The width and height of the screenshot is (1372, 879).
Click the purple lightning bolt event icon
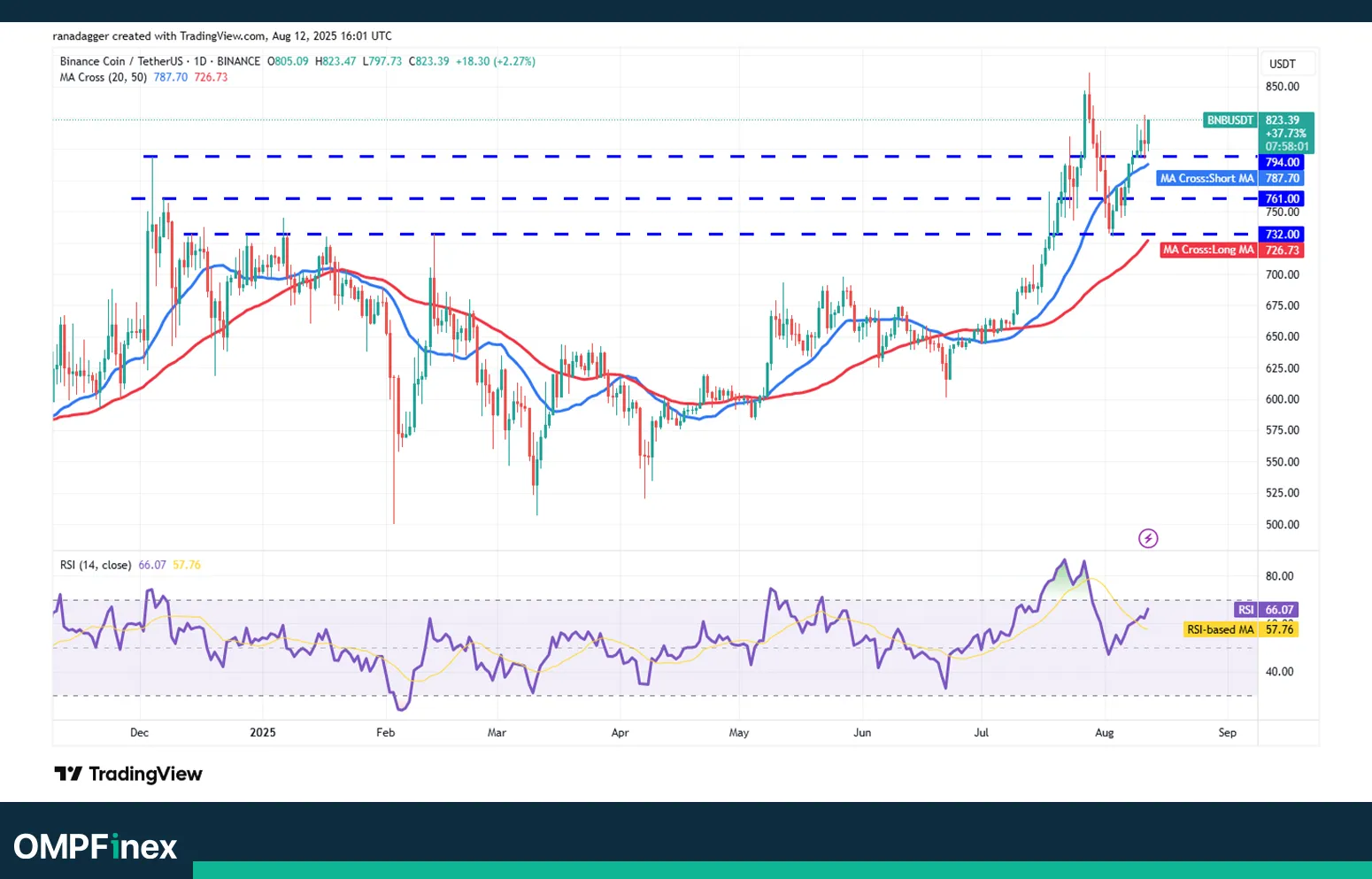(1148, 538)
